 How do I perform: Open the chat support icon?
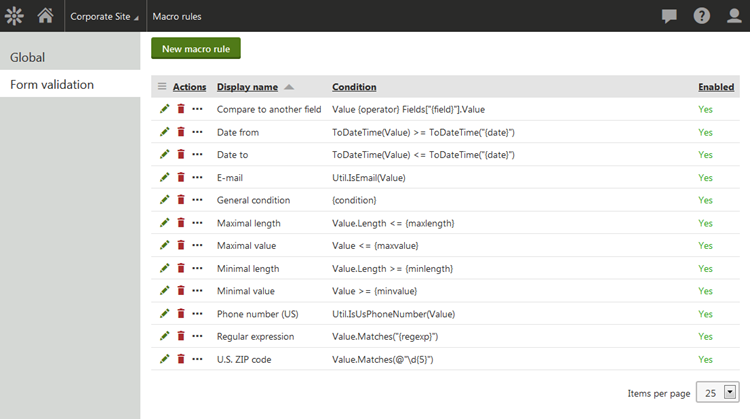coord(669,16)
